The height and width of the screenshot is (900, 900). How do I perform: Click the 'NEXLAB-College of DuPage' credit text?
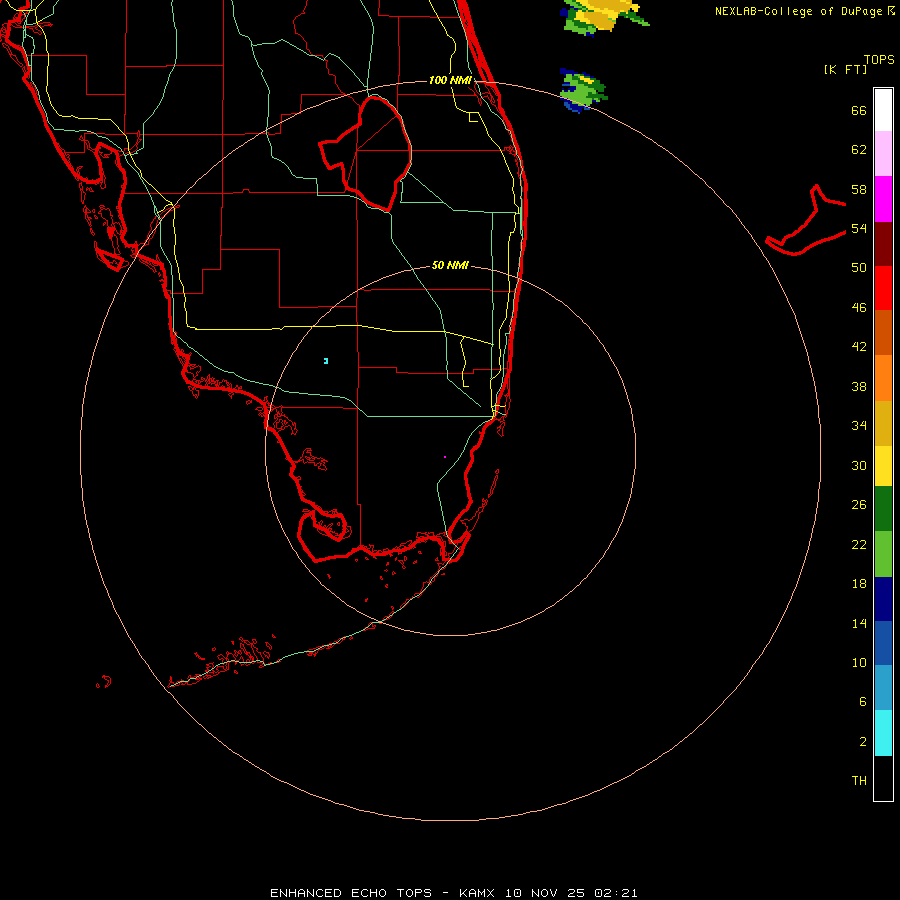pyautogui.click(x=799, y=11)
